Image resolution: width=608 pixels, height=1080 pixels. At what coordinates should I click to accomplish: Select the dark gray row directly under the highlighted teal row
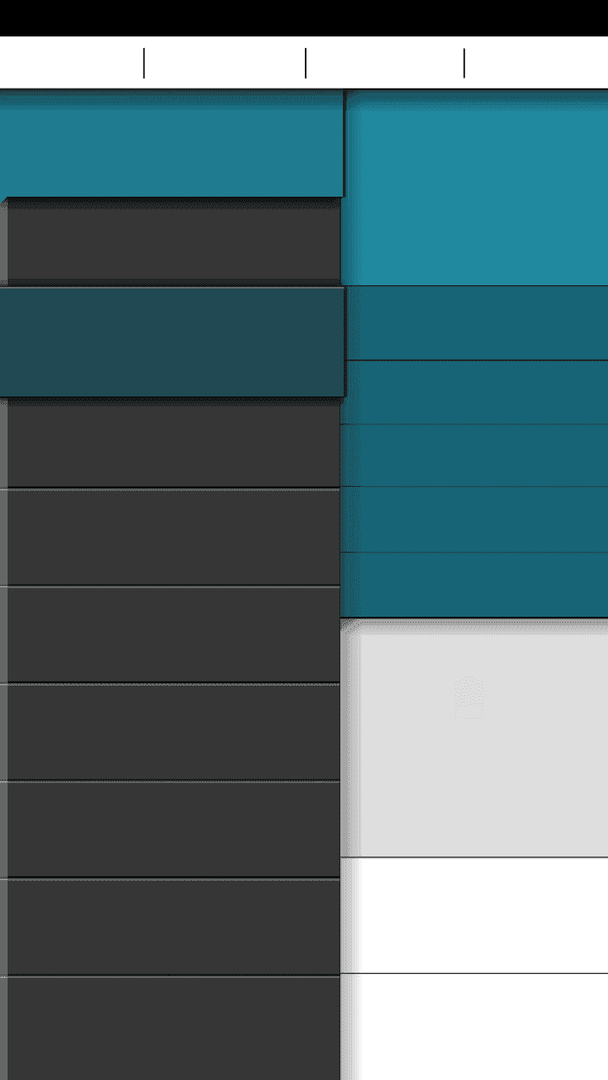[174, 443]
